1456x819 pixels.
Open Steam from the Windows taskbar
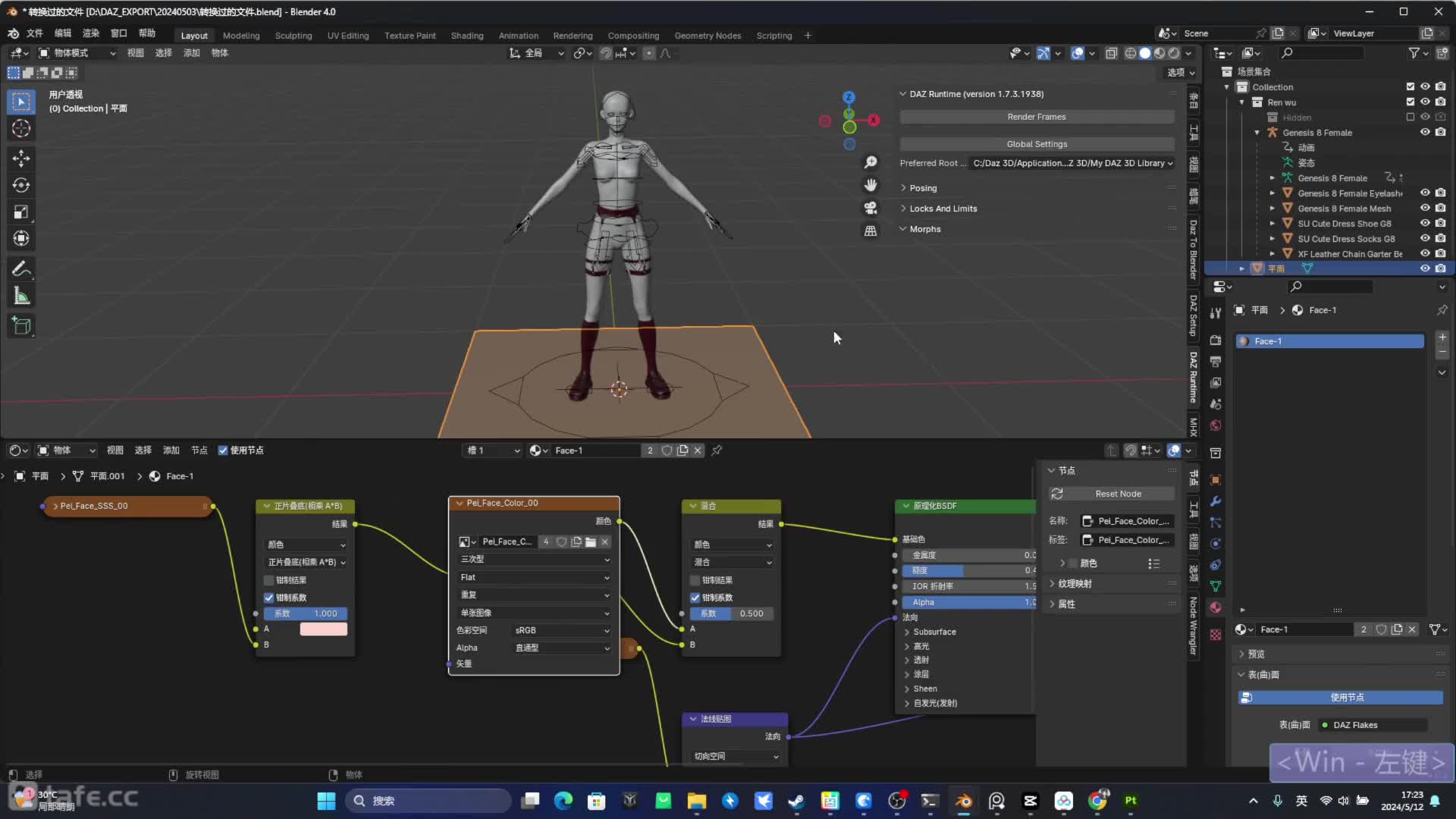point(796,801)
